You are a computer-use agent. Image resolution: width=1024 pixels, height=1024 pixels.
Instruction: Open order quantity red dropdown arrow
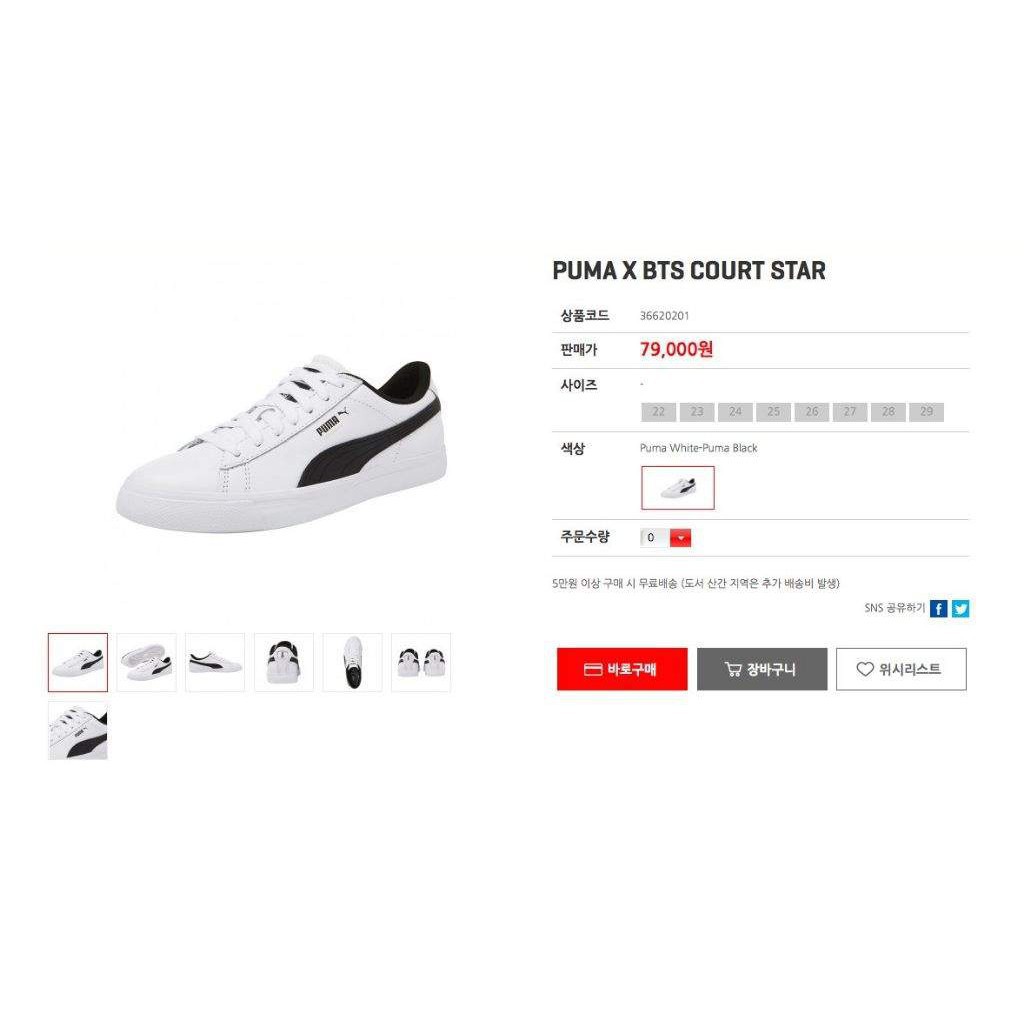680,537
